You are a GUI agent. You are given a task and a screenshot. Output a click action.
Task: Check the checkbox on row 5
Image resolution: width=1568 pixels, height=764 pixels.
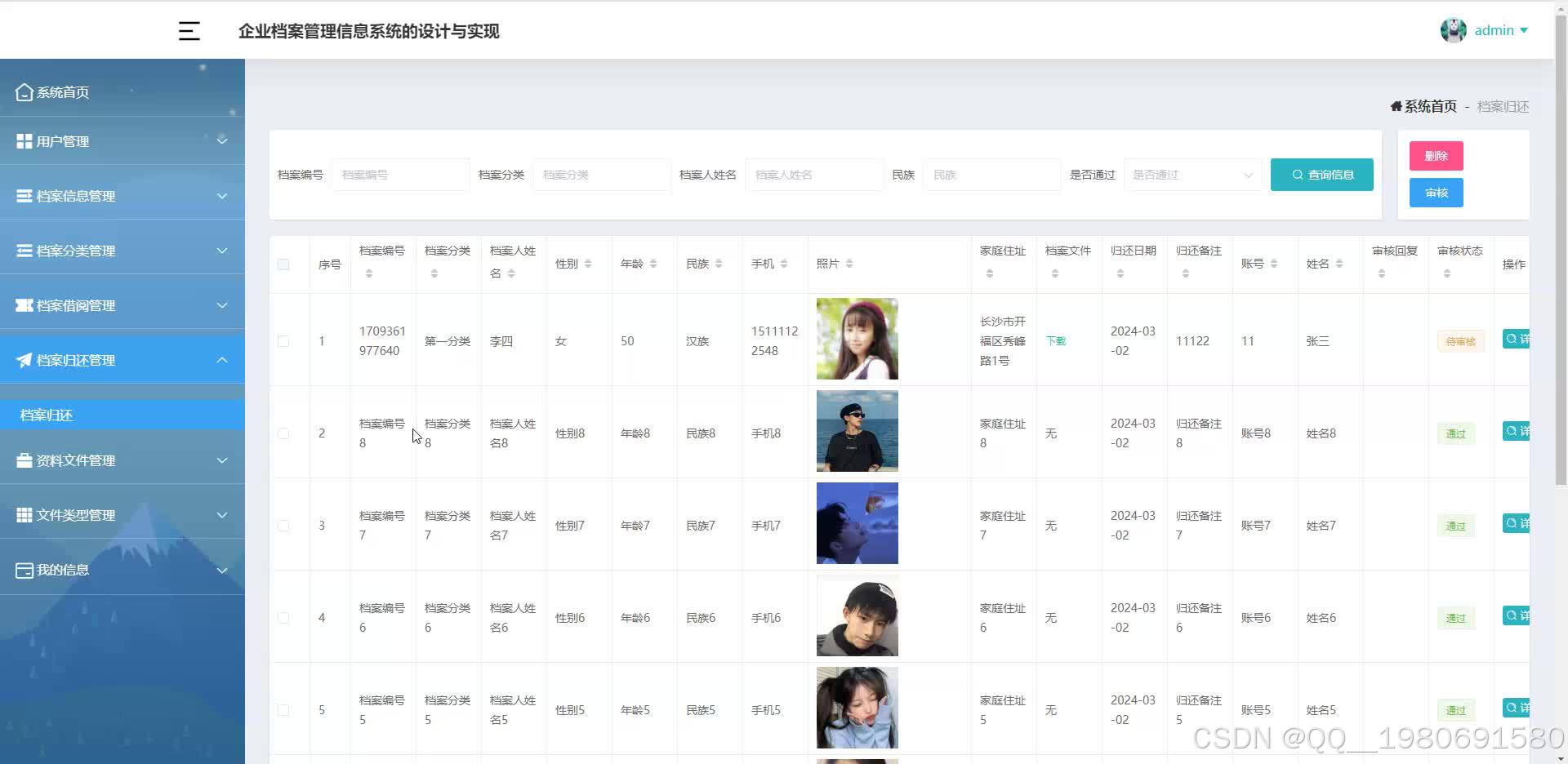283,709
